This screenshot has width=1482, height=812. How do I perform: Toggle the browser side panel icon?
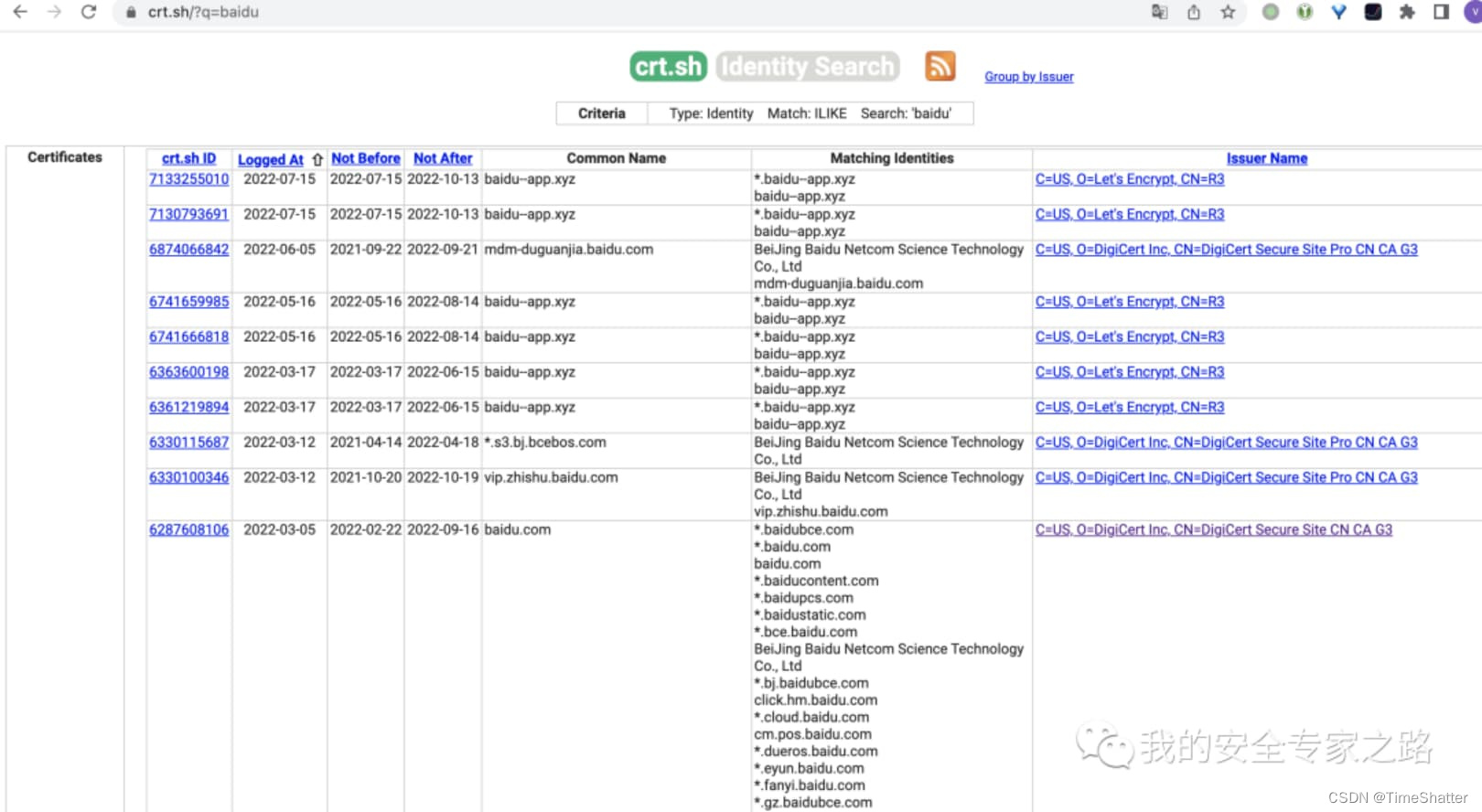(x=1441, y=12)
